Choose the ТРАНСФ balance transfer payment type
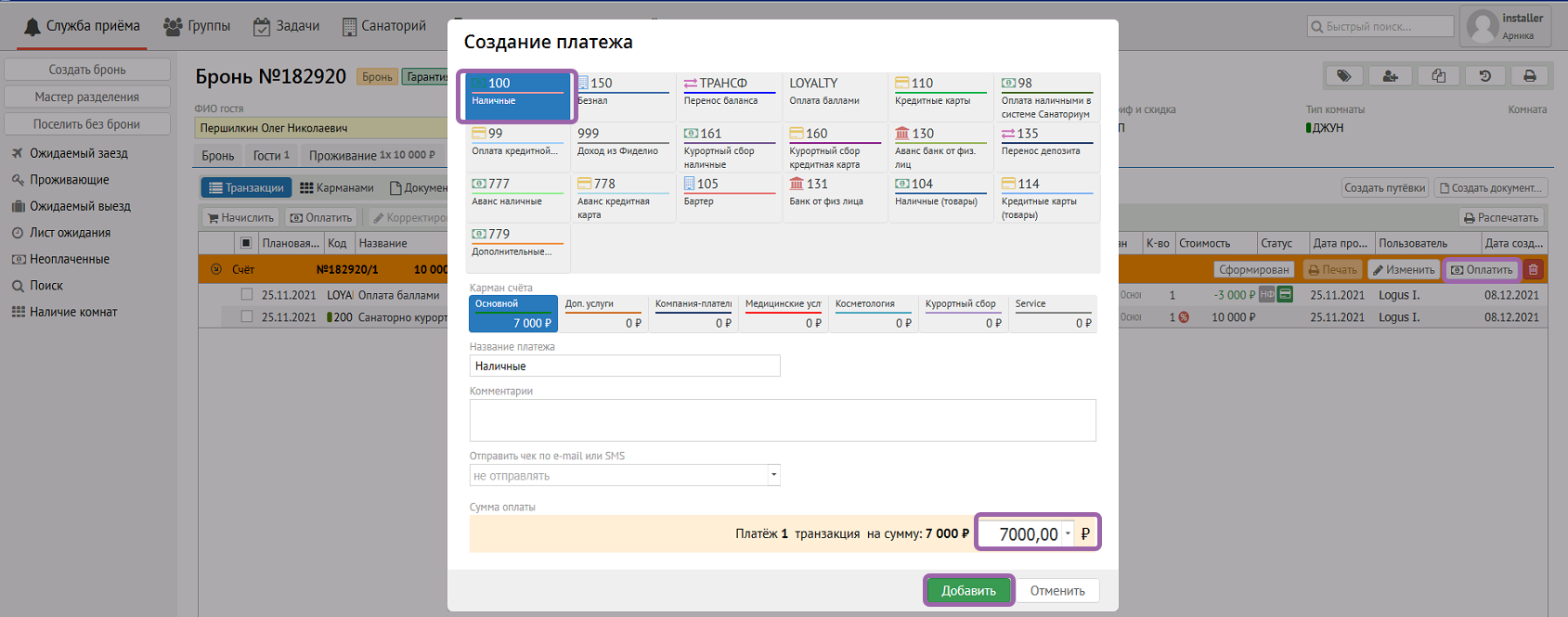The width and height of the screenshot is (1568, 617). pos(728,91)
